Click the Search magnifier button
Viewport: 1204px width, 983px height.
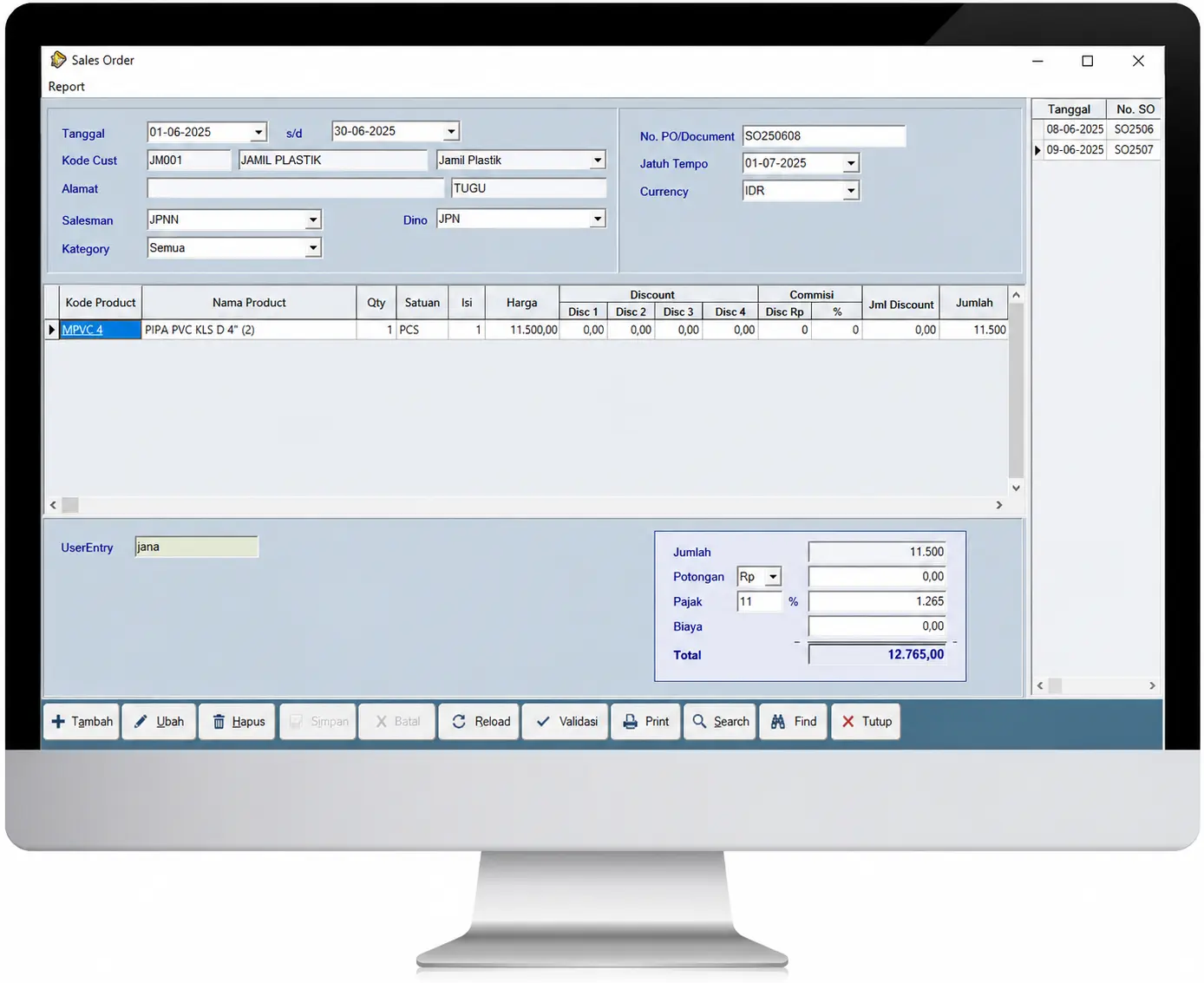coord(720,721)
